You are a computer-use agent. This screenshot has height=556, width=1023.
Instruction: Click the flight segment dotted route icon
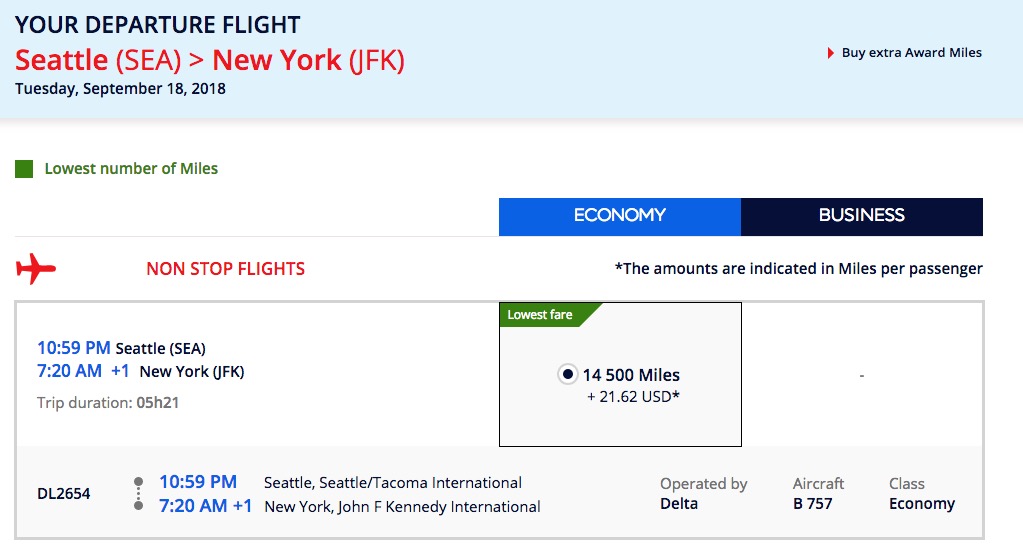click(138, 493)
